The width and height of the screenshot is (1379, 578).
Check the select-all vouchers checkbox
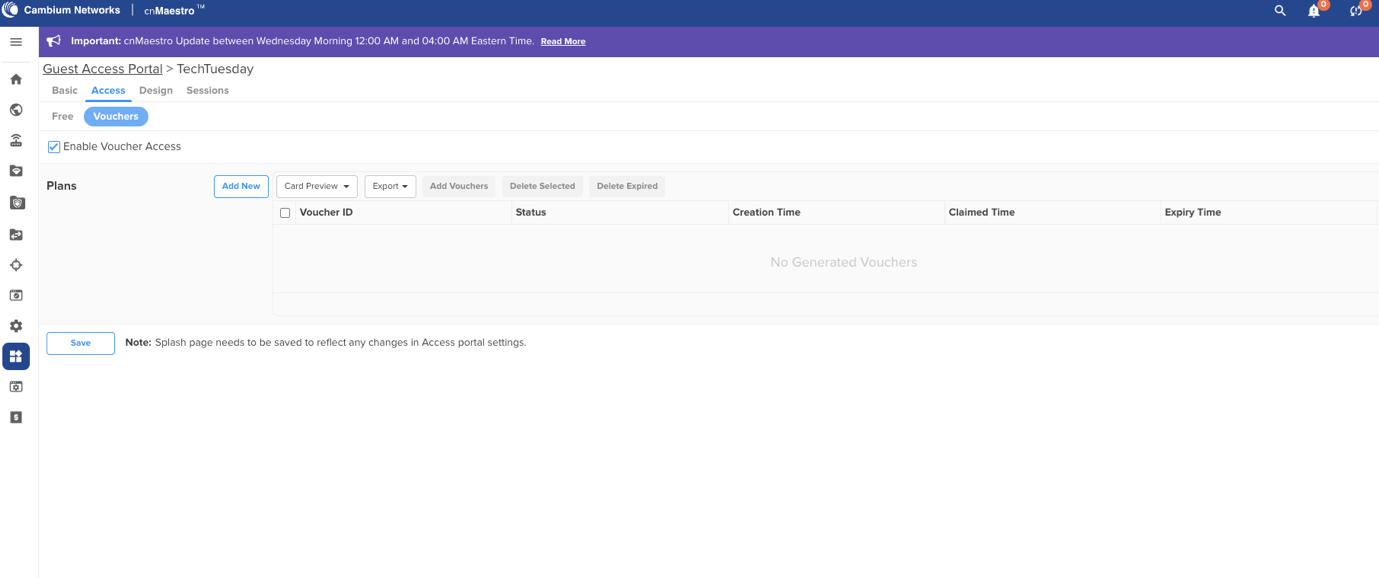[x=285, y=213]
